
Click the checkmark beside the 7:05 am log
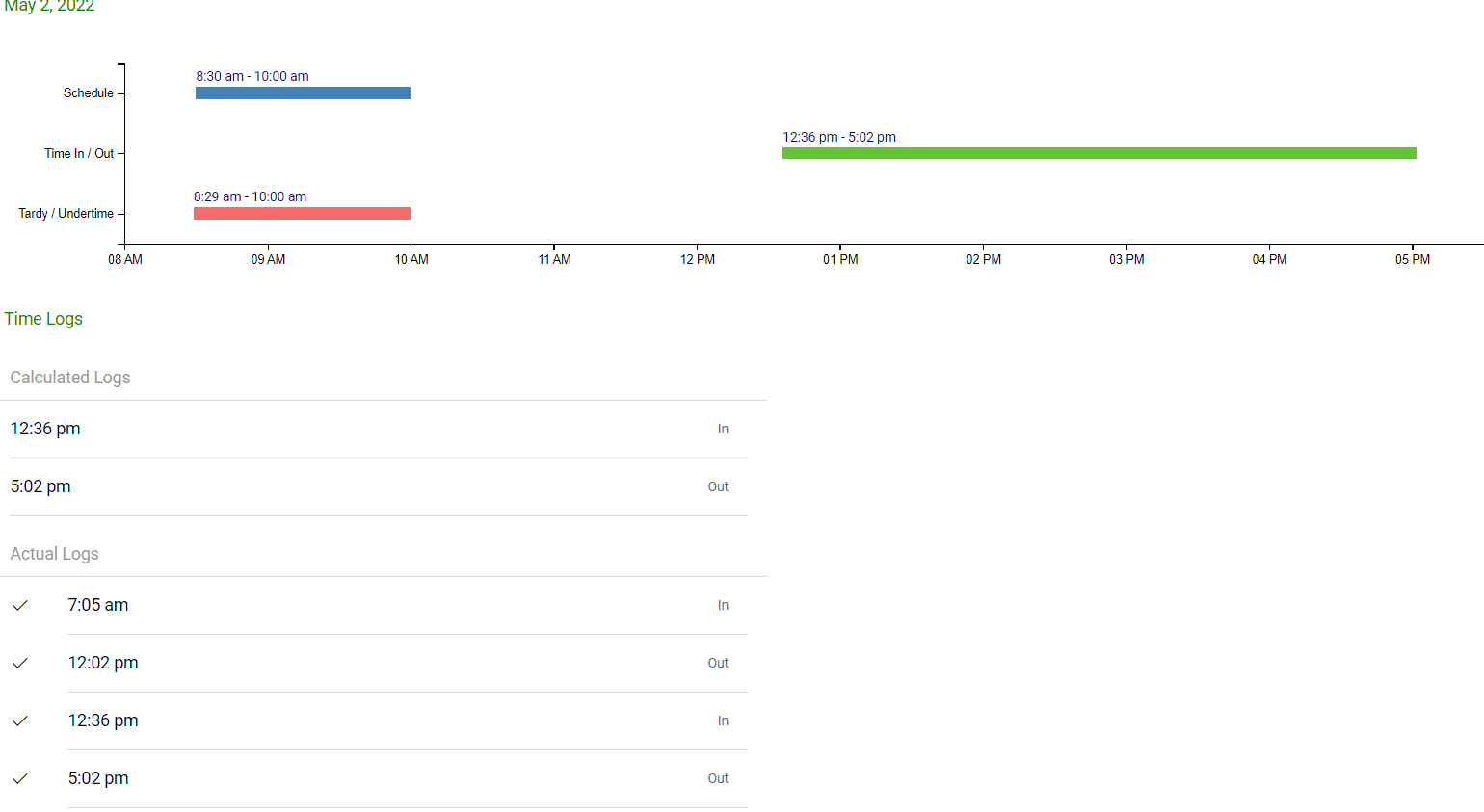tap(20, 605)
